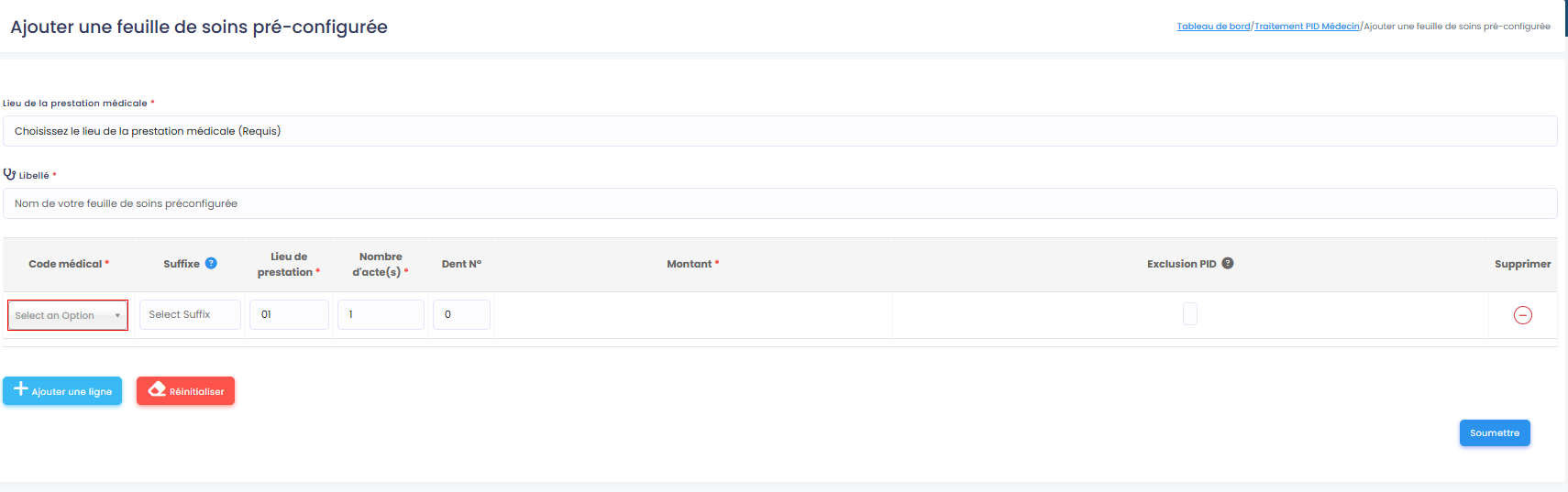Viewport: 1568px width, 492px height.
Task: Click the stethoscope icon beside Libellé
Action: [x=9, y=174]
